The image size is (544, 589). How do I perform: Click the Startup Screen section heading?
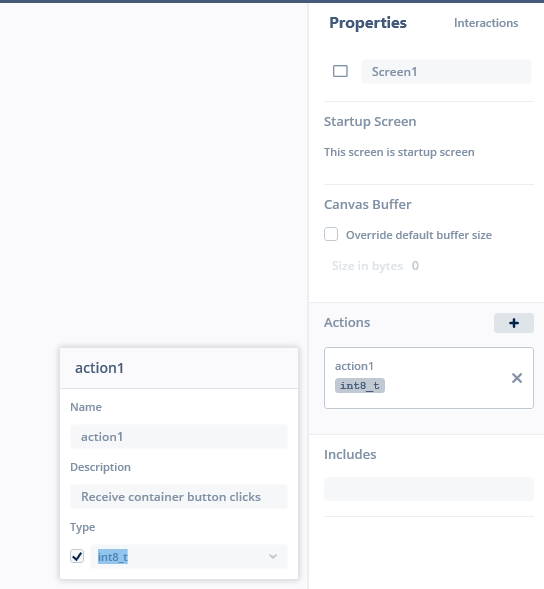370,122
